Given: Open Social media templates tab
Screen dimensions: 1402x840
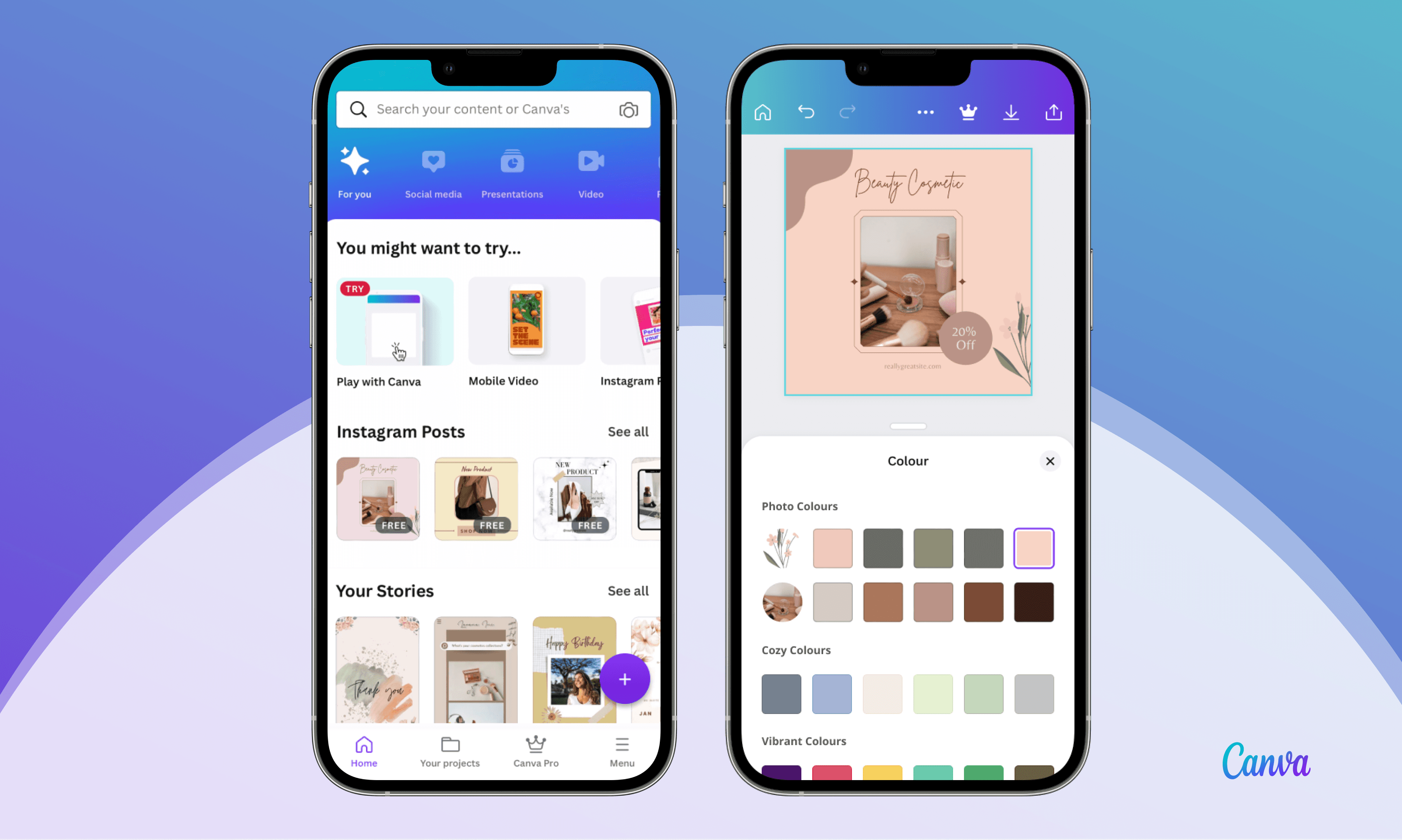Looking at the screenshot, I should 432,172.
